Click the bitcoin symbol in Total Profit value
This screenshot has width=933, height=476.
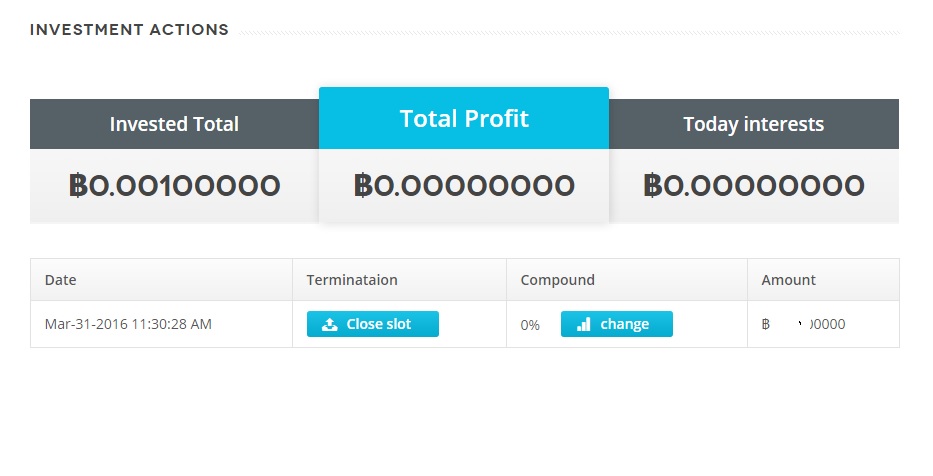[x=364, y=185]
